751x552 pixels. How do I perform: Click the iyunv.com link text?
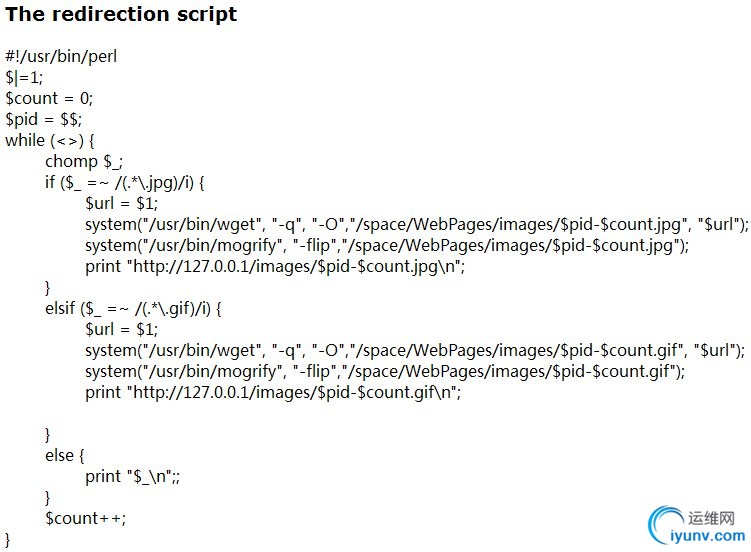[707, 536]
